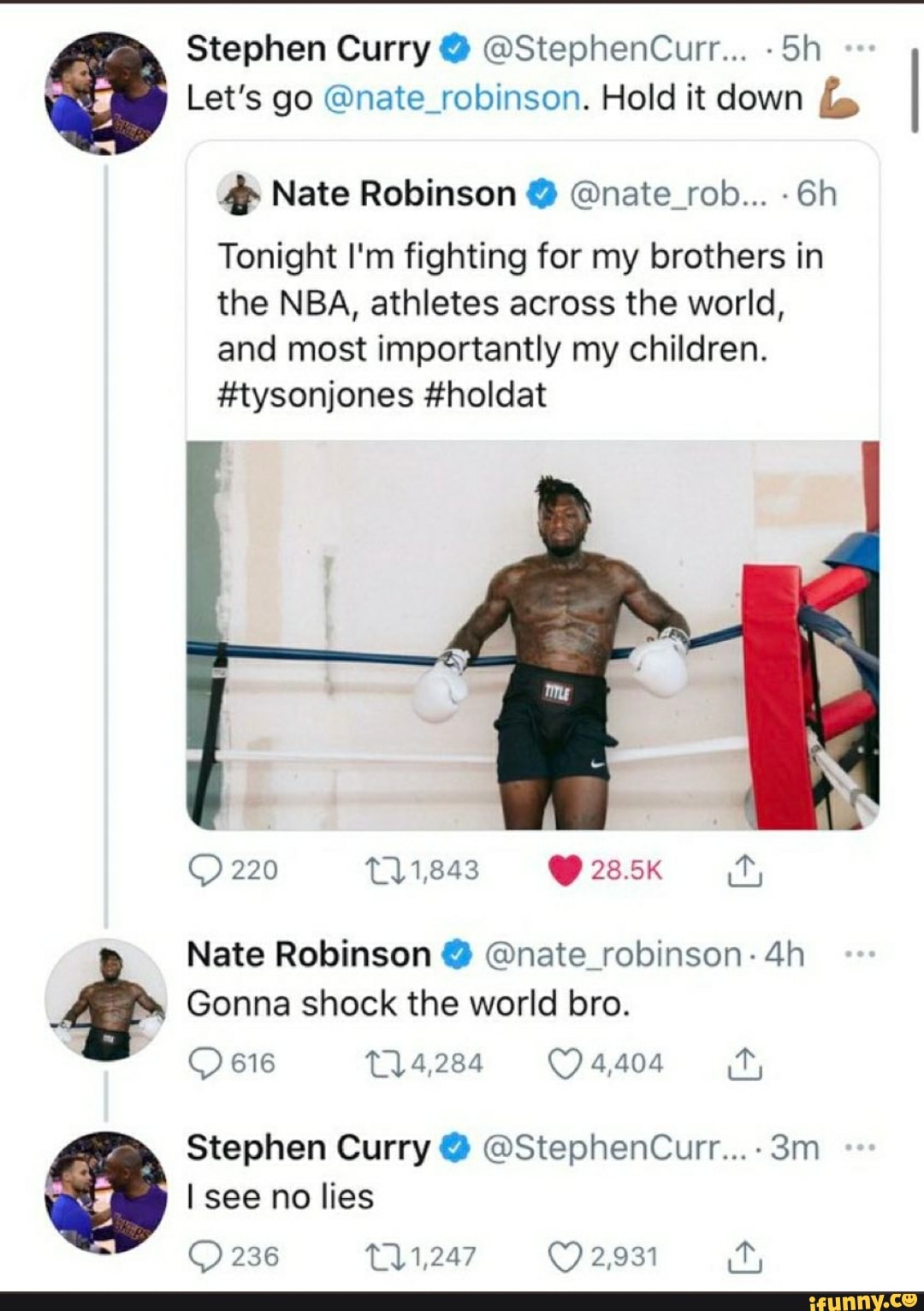
Task: Open the #holdat hashtag
Action: (x=485, y=395)
